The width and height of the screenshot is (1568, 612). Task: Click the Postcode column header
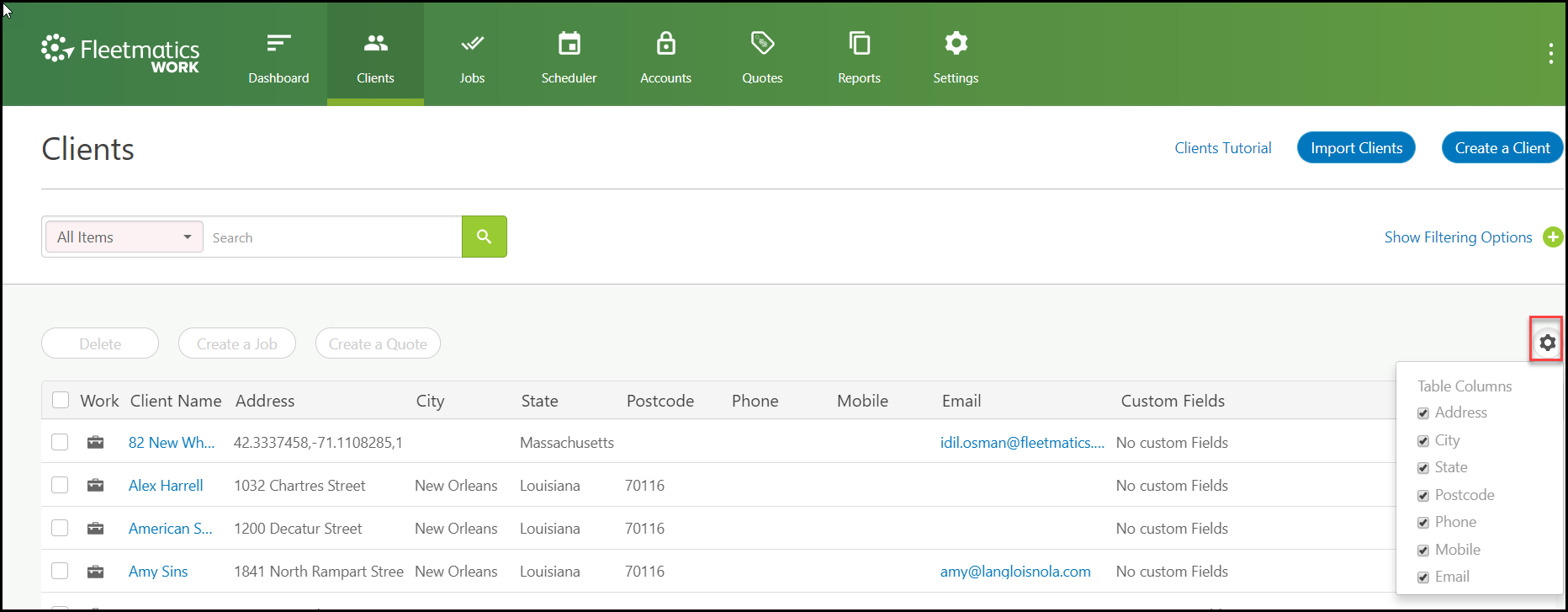(x=660, y=401)
